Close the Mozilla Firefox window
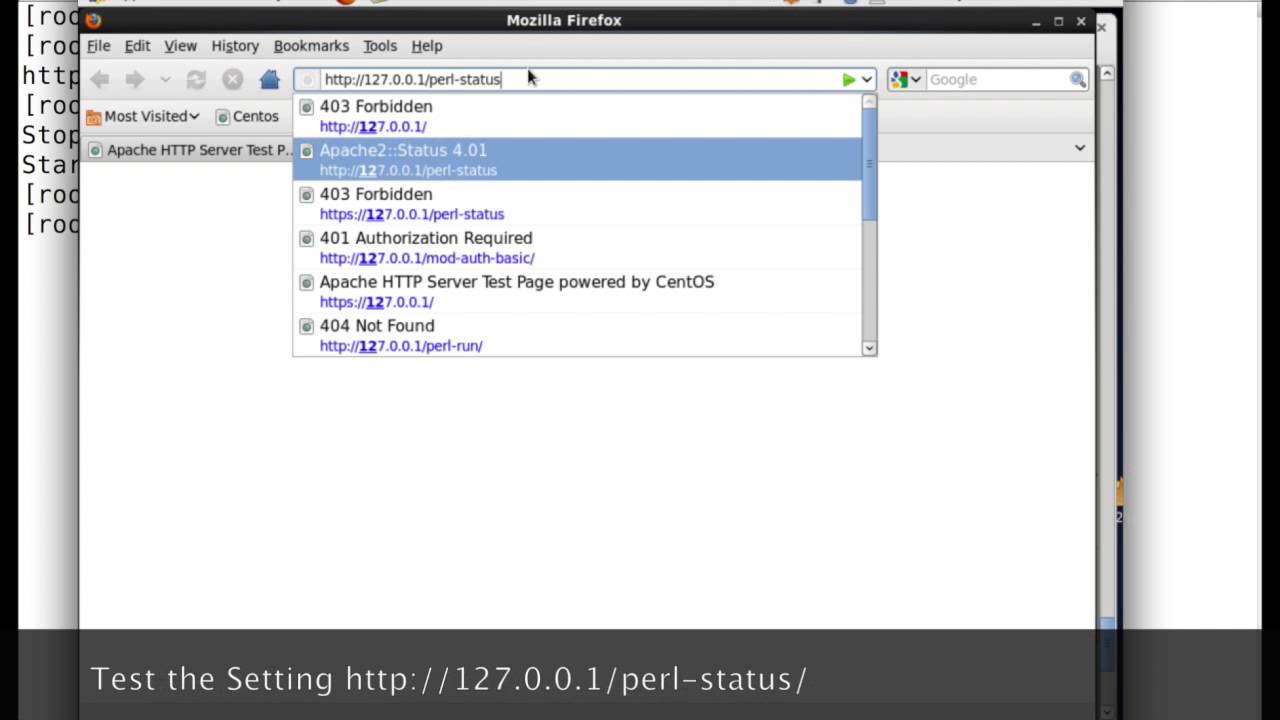This screenshot has height=720, width=1280. point(1081,21)
